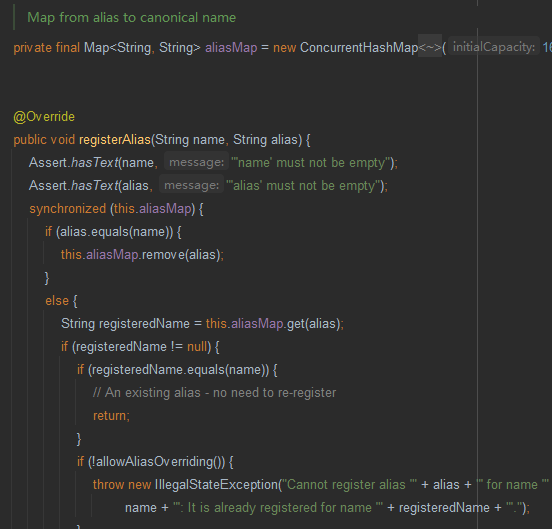Click the @Override annotation
Screen dimensions: 552x529
pyautogui.click(x=44, y=116)
